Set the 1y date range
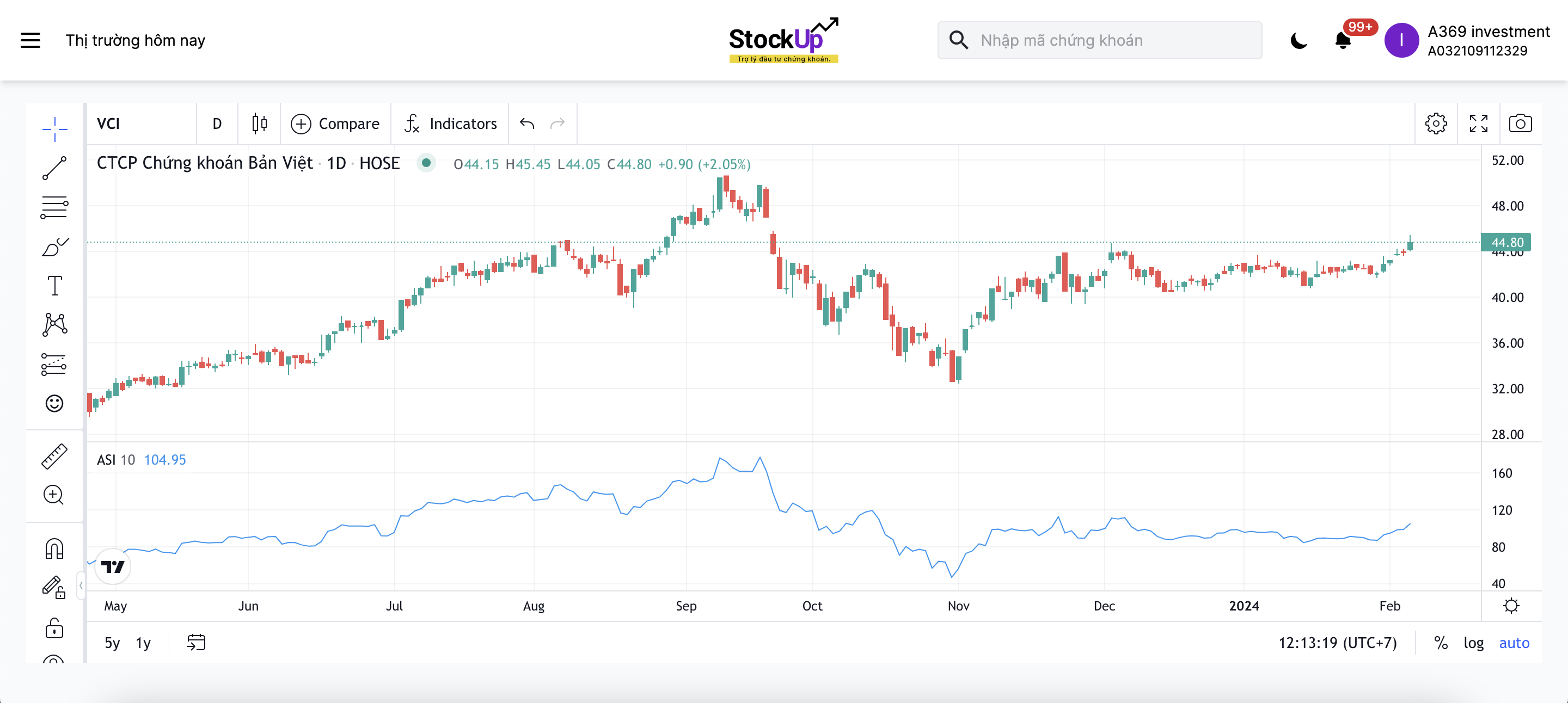1568x703 pixels. (143, 643)
